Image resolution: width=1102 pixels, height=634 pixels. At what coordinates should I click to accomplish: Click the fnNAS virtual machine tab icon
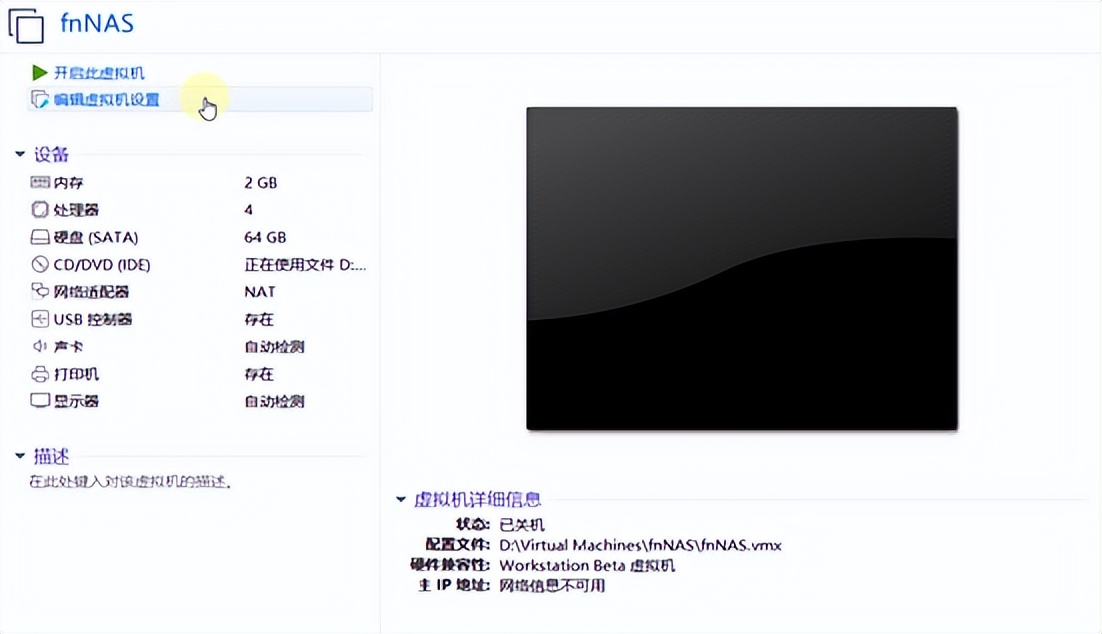click(26, 25)
